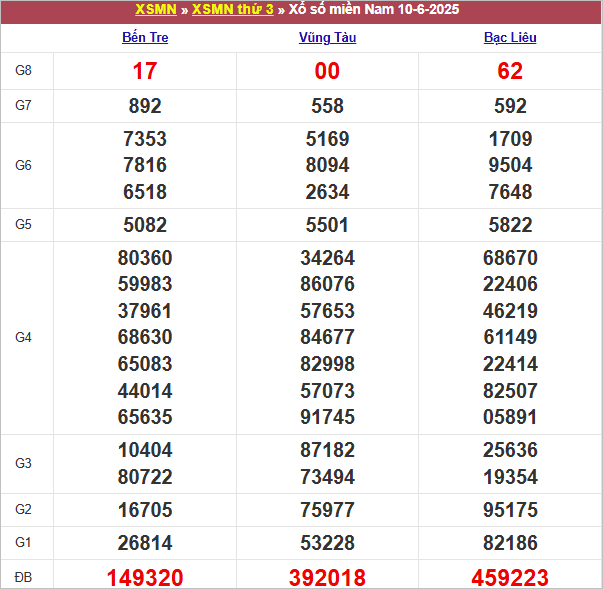Click the G2 number 16705
Screen dimensions: 603x589
tap(145, 510)
